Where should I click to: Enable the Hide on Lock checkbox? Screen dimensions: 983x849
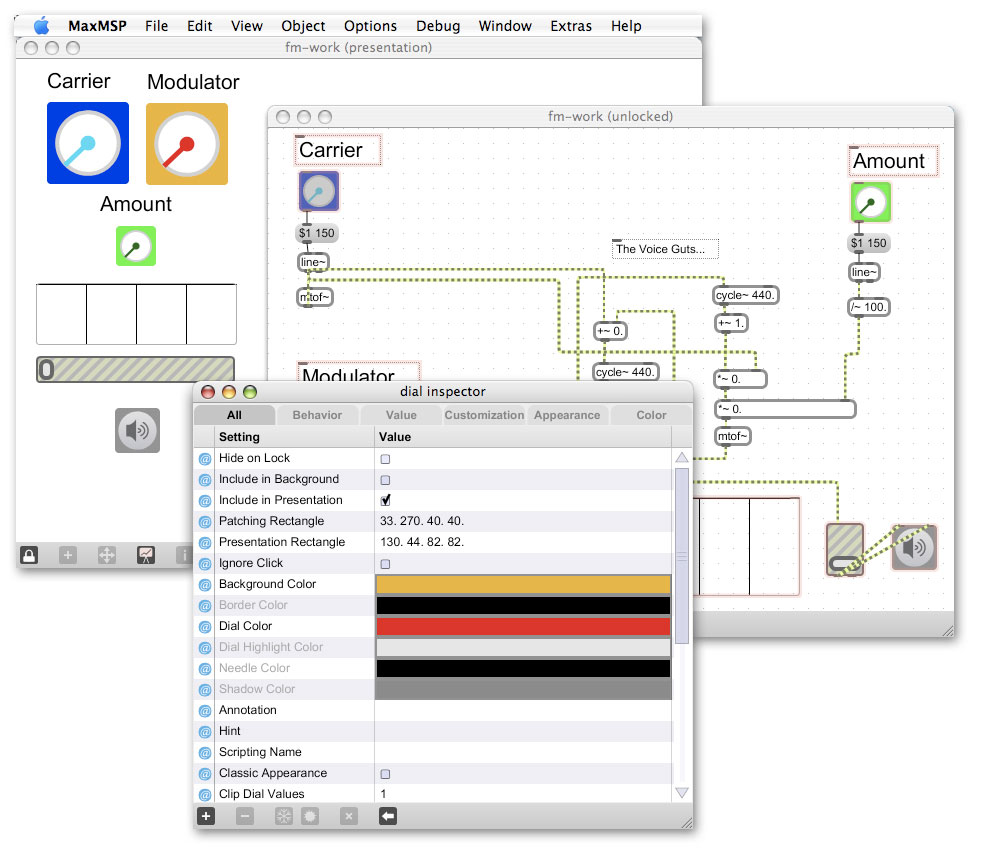click(386, 459)
